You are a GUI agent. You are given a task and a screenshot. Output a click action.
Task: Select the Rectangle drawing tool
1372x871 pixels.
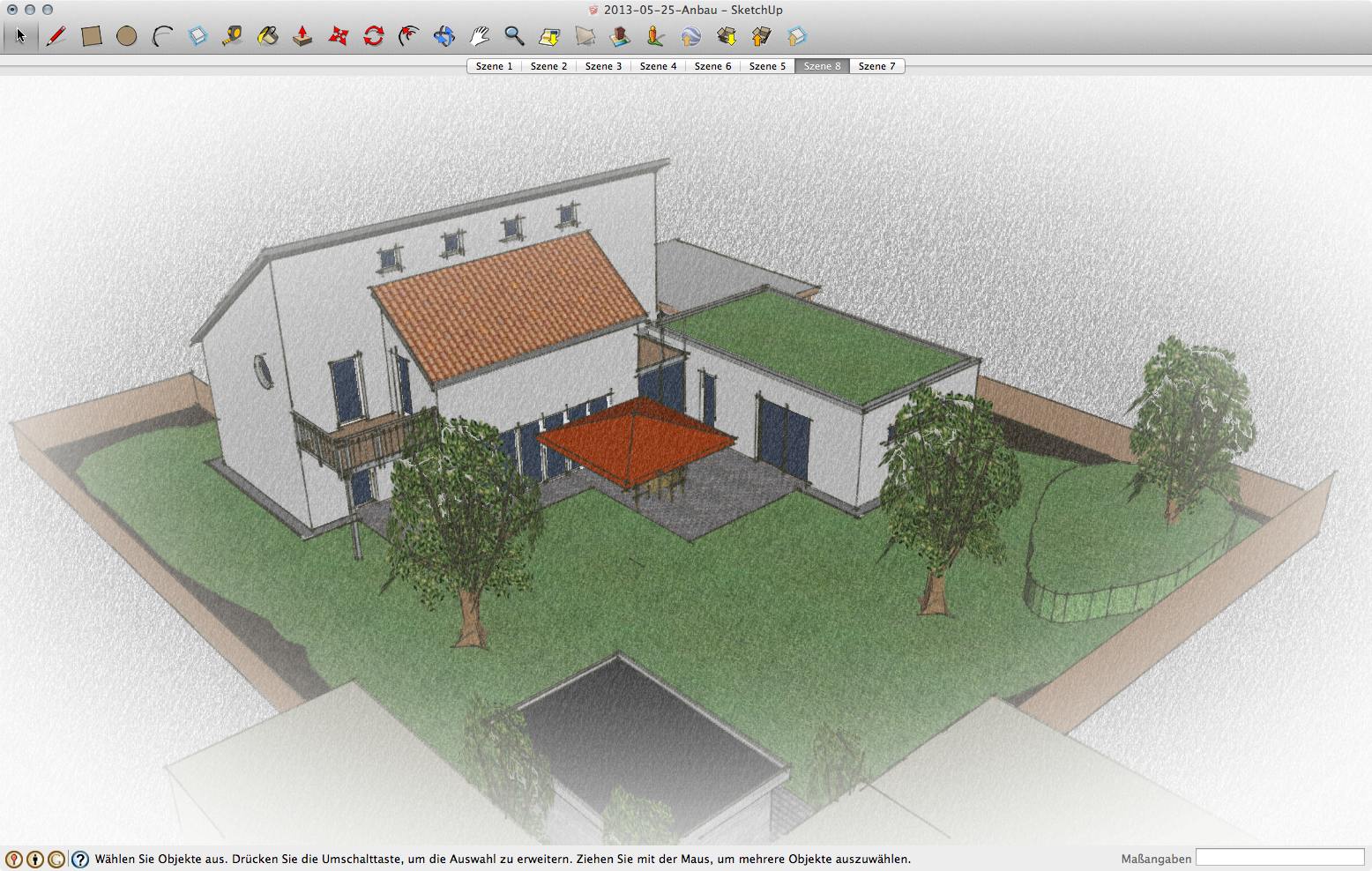coord(92,36)
